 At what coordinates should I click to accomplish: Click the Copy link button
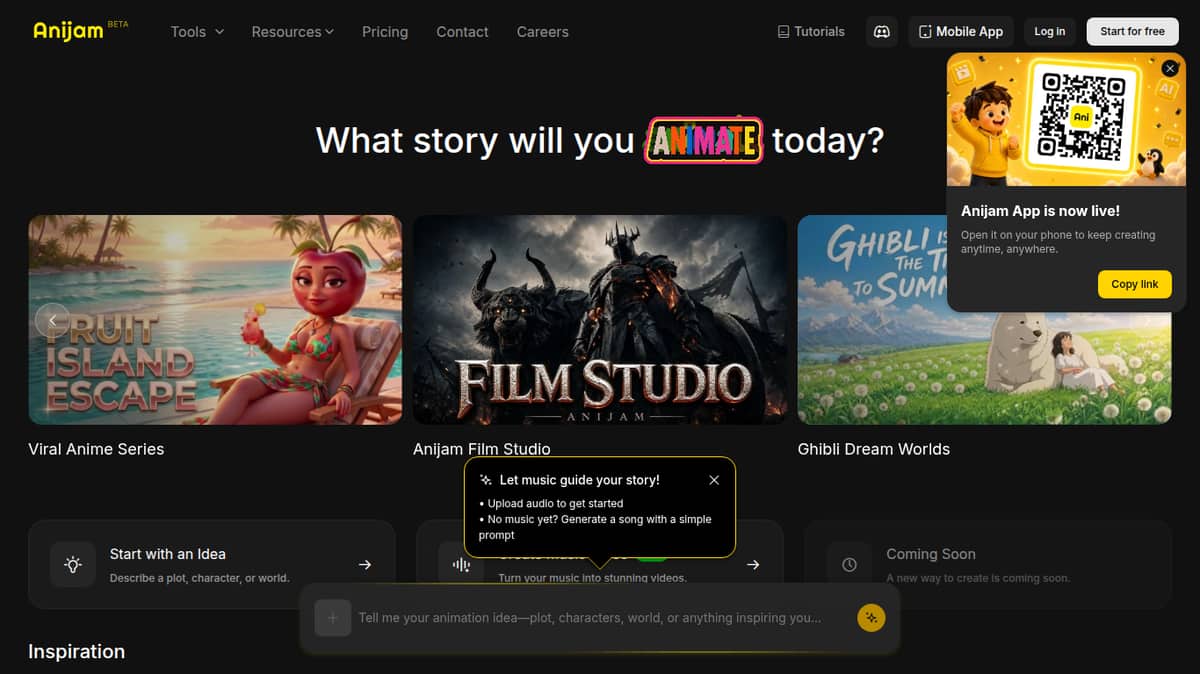click(x=1134, y=284)
